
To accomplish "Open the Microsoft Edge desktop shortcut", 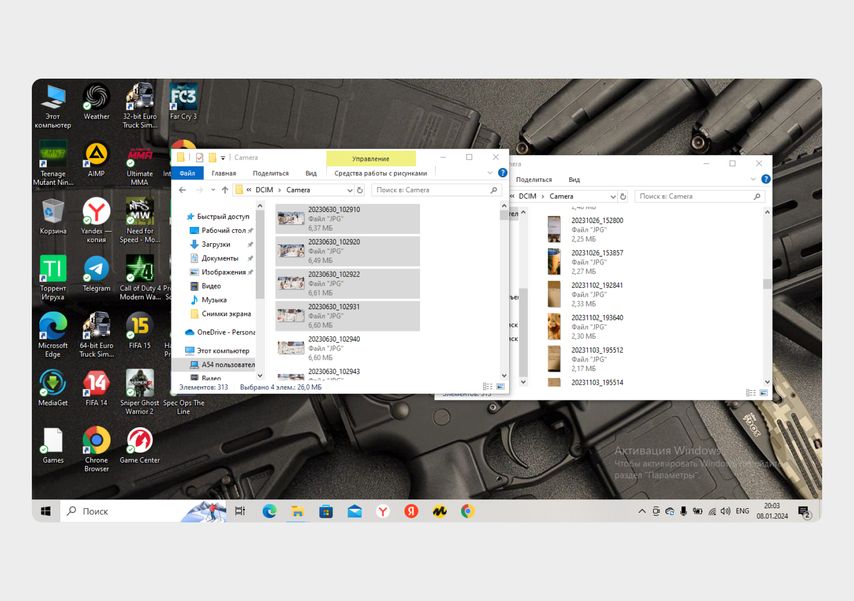I will 53,335.
